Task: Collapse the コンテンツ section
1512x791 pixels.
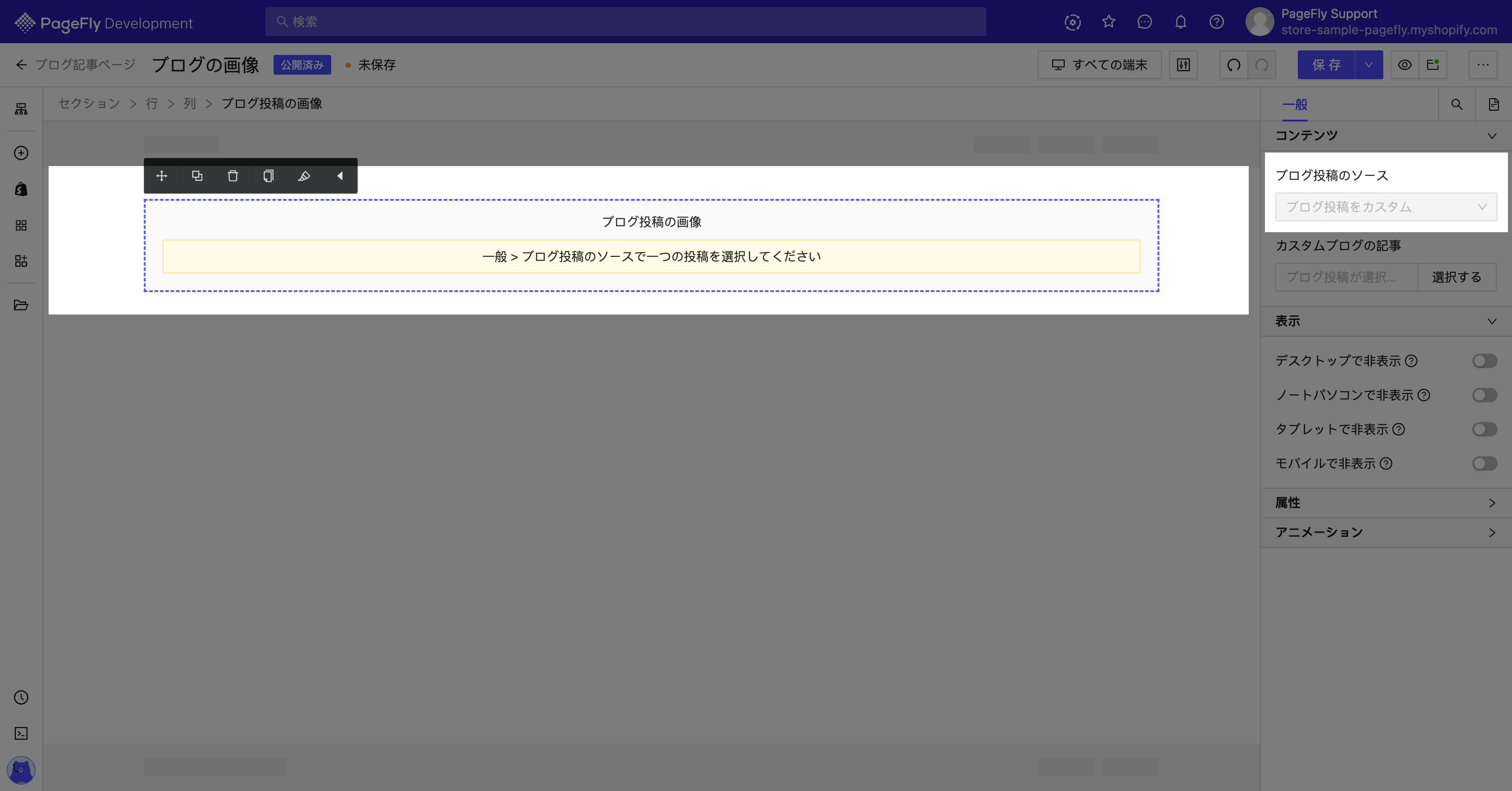Action: (x=1386, y=135)
